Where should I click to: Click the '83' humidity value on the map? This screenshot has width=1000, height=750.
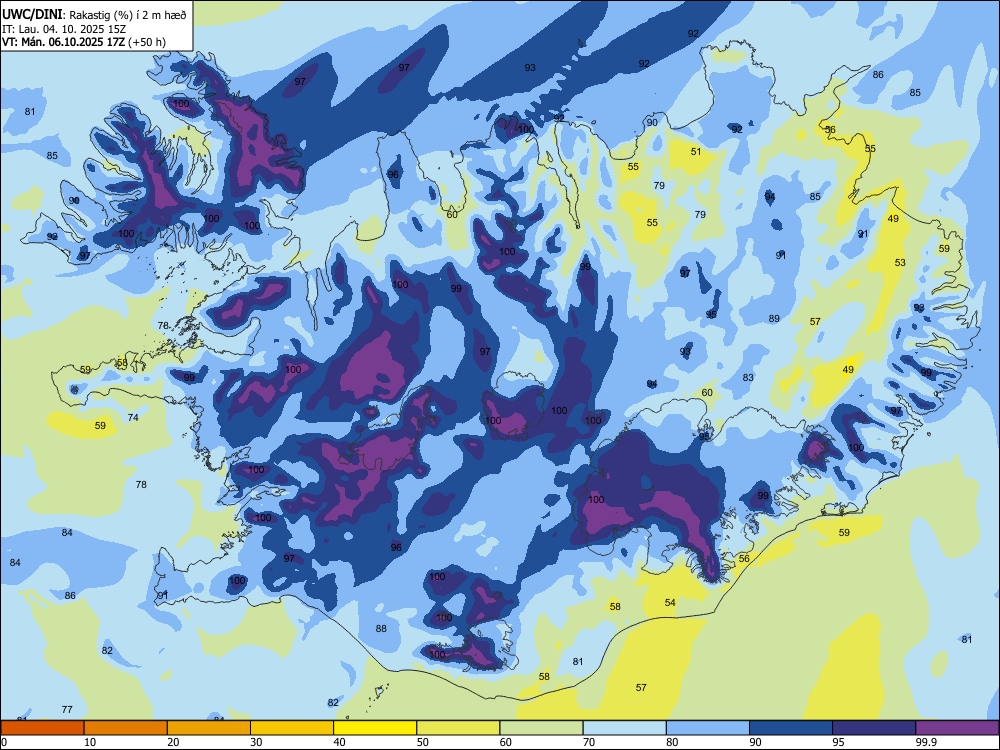[x=748, y=378]
